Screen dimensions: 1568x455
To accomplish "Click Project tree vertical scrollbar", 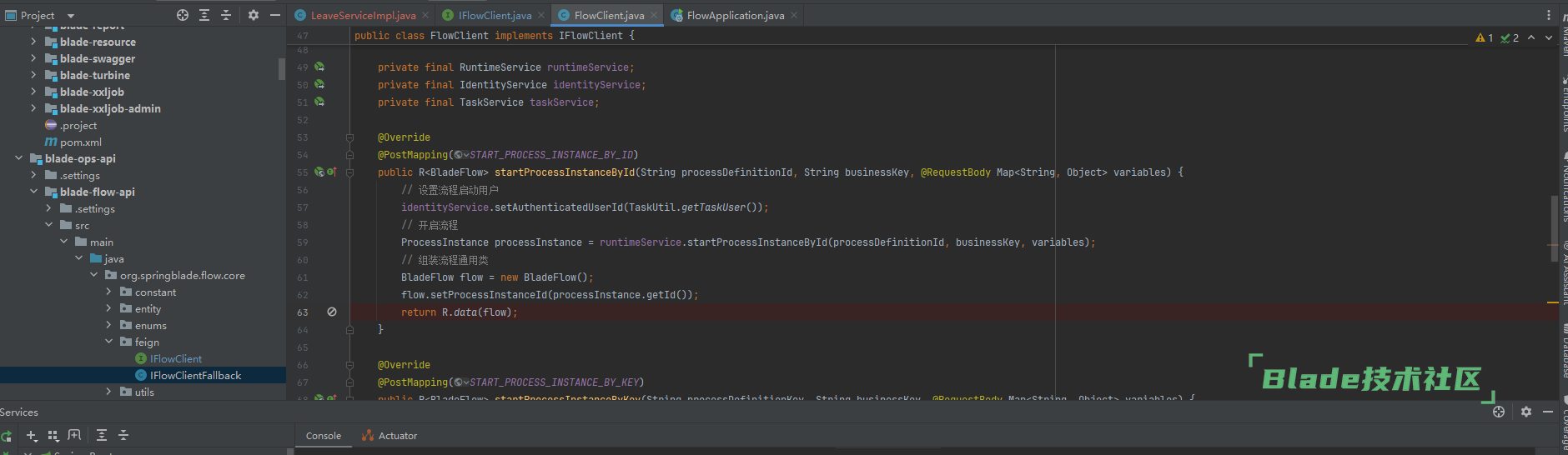I will 282,69.
